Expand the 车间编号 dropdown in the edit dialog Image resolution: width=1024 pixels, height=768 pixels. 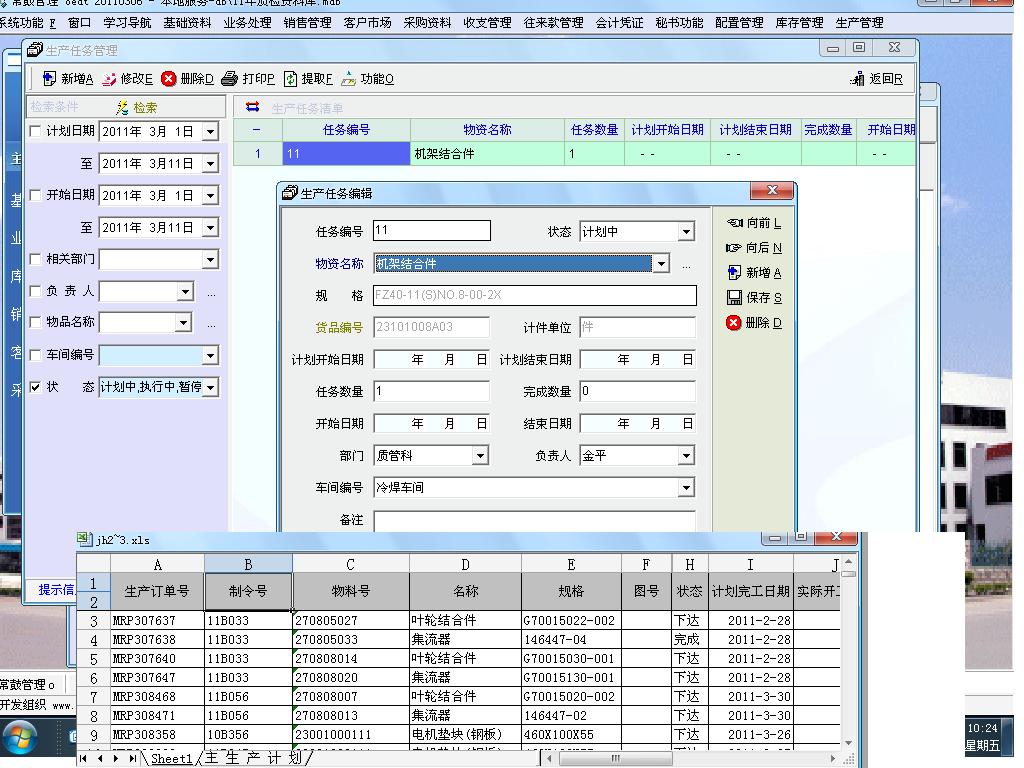click(x=686, y=488)
